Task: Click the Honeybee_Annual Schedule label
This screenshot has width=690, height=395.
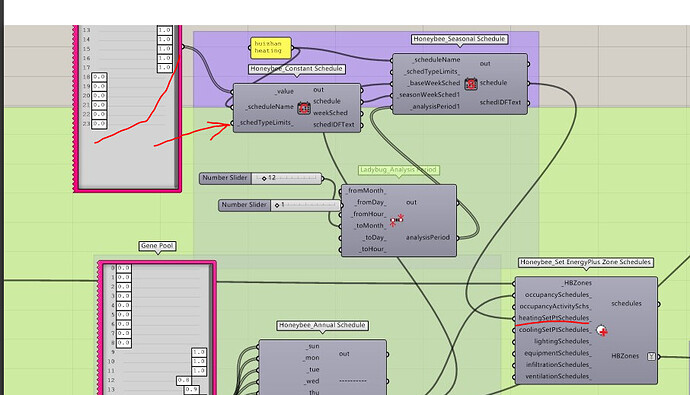Action: point(323,325)
